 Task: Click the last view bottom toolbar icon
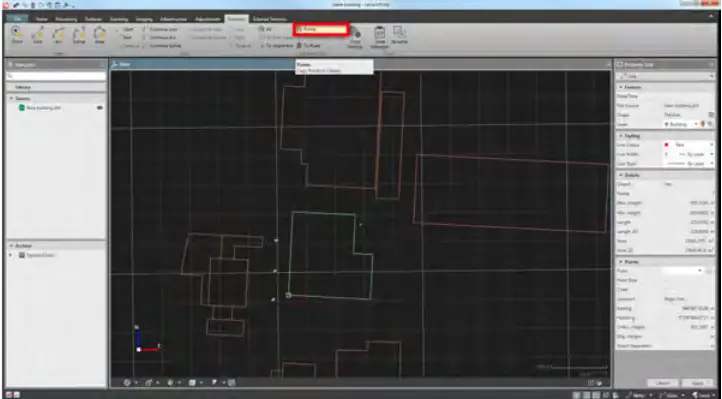point(232,382)
